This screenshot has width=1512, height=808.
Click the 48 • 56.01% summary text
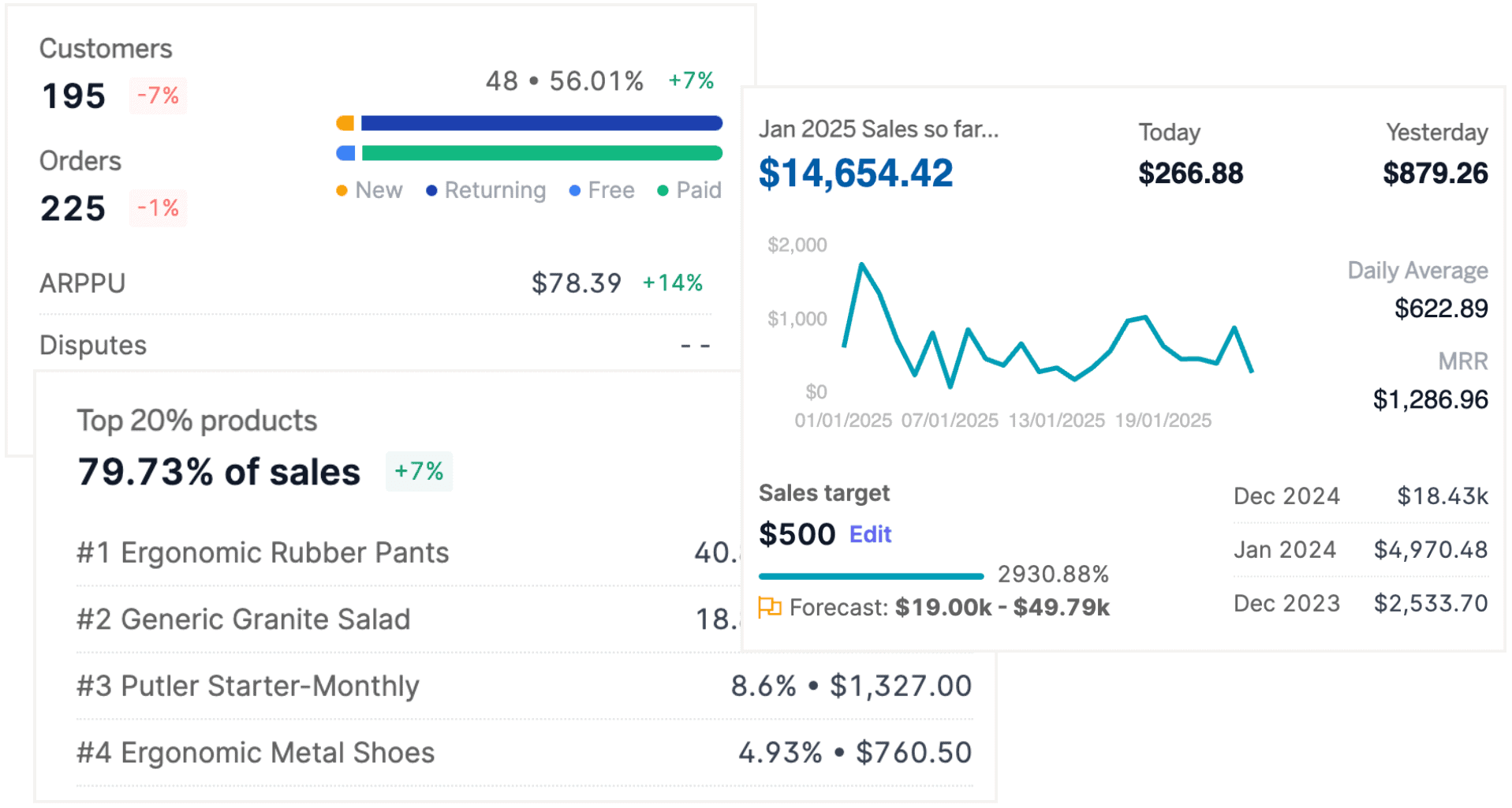click(x=565, y=80)
